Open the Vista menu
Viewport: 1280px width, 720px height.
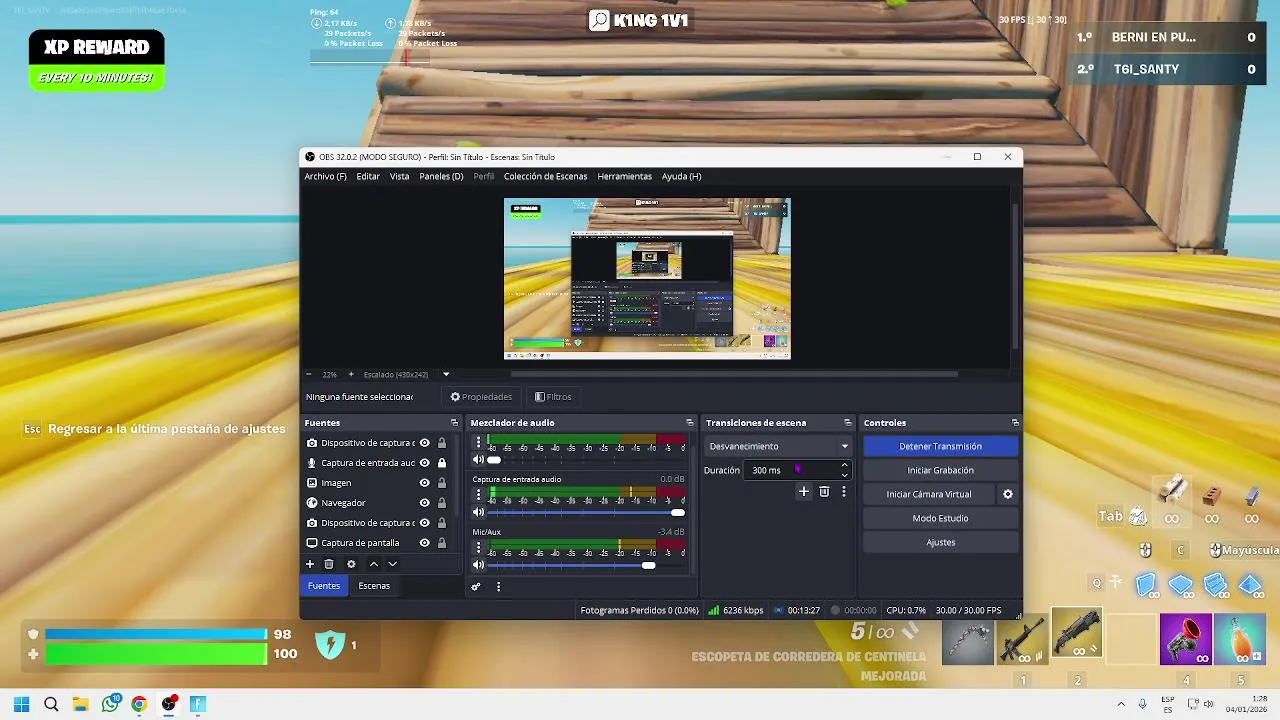(x=399, y=176)
